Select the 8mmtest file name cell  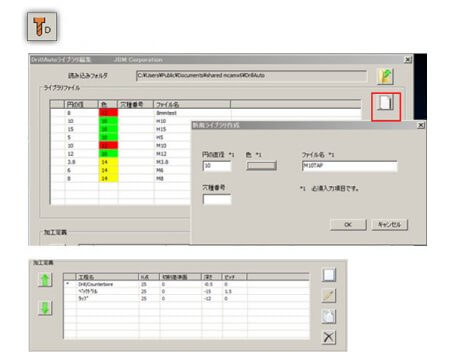[x=166, y=113]
